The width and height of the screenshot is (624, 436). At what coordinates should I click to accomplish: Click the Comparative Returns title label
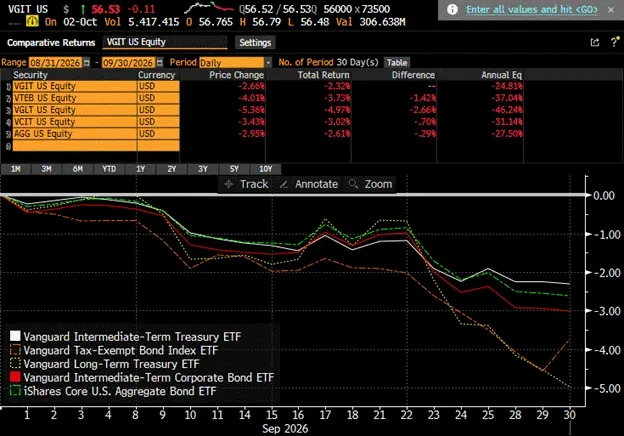pyautogui.click(x=51, y=43)
